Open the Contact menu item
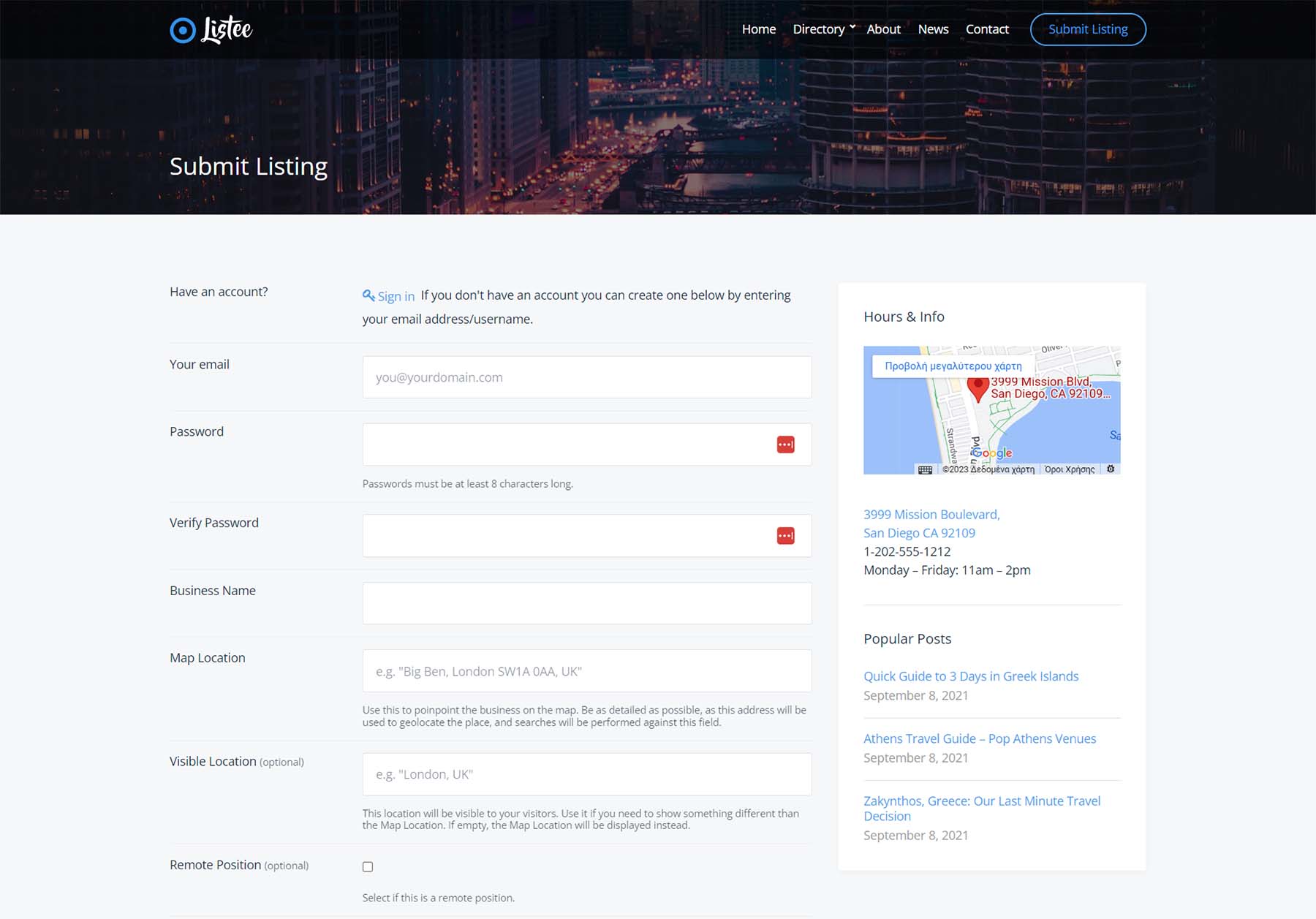The image size is (1316, 919). [987, 29]
